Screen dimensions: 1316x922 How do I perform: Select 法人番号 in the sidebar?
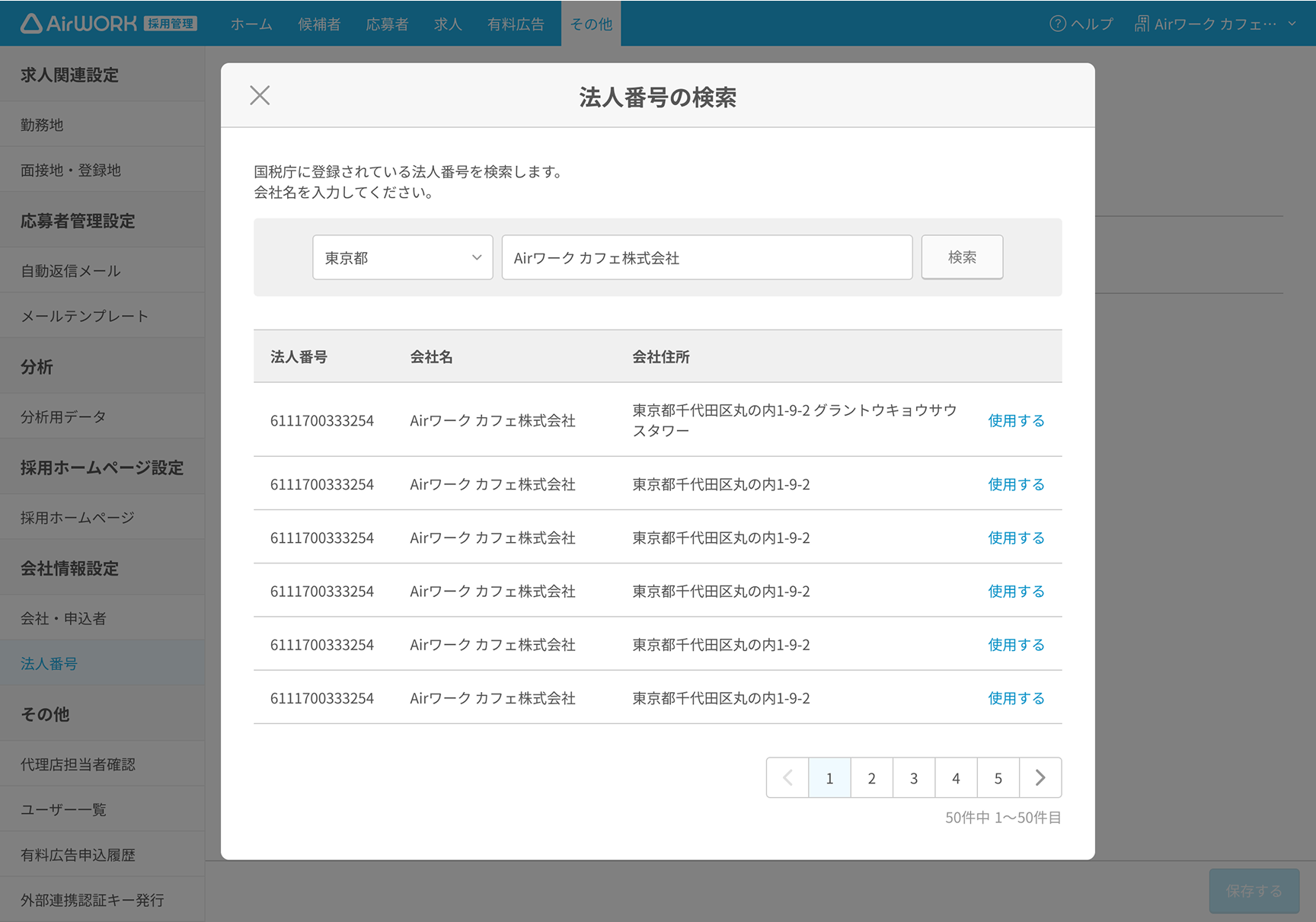click(x=102, y=663)
